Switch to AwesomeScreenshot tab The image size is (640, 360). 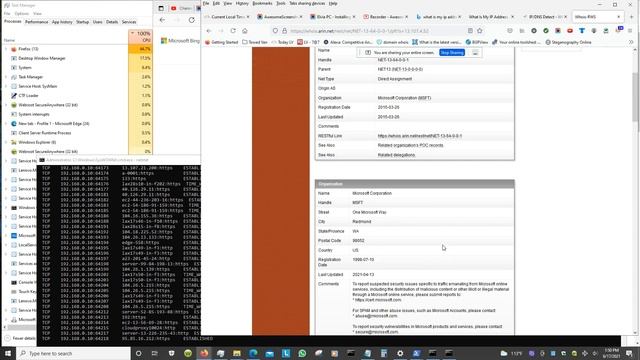click(x=280, y=17)
